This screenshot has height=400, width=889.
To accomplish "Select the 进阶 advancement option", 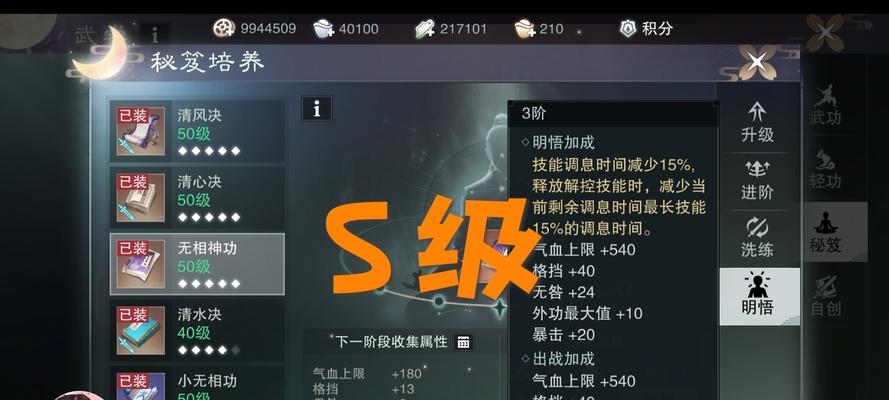I will click(757, 180).
